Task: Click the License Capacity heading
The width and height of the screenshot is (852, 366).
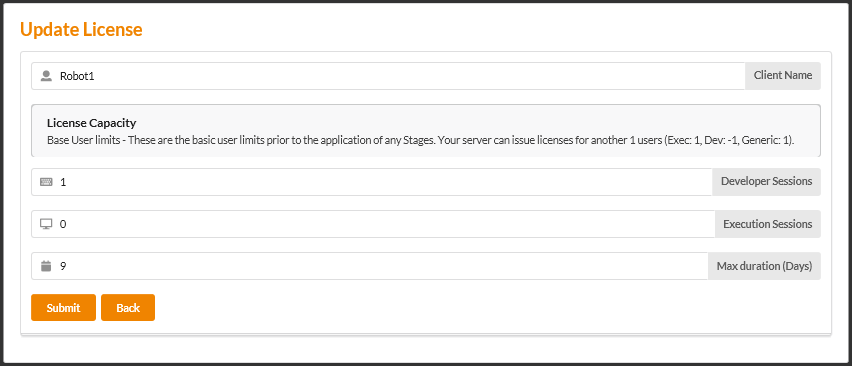Action: [91, 123]
